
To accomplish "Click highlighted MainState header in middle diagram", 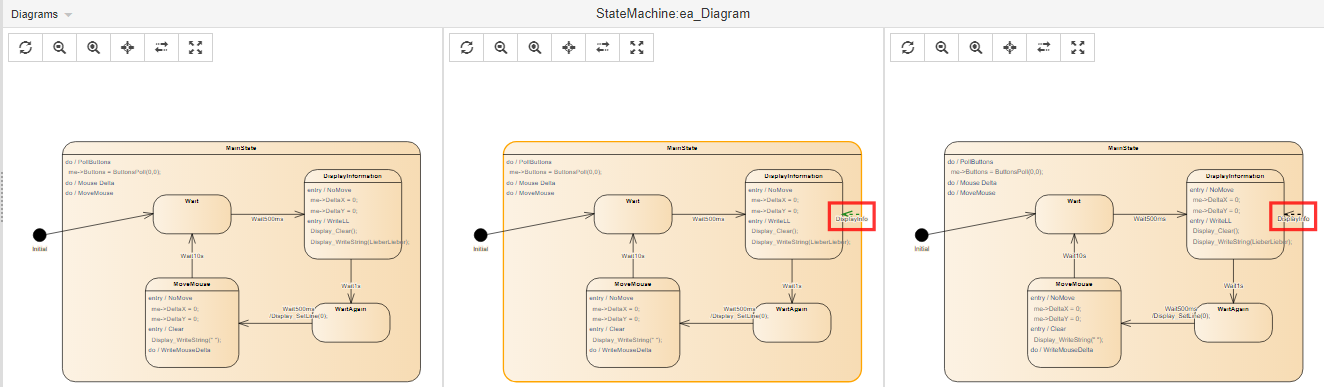I will point(682,148).
